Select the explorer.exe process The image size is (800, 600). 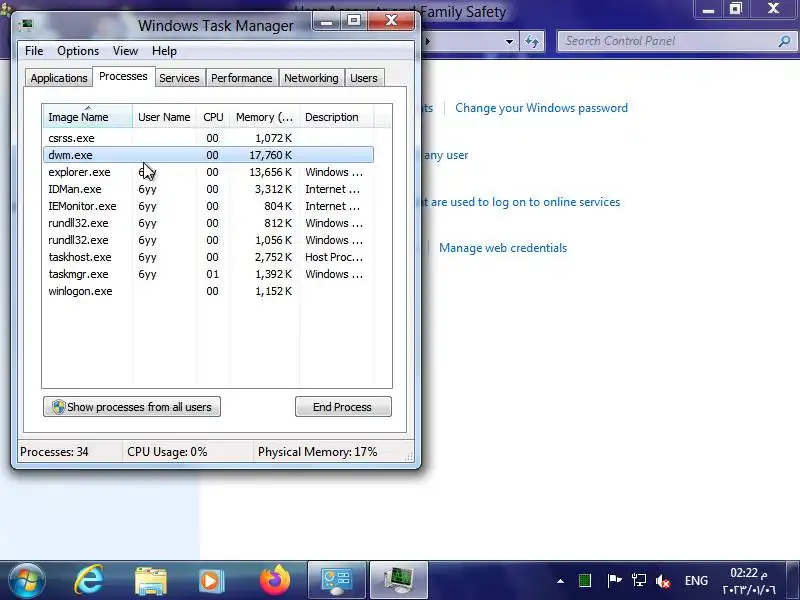209,172
